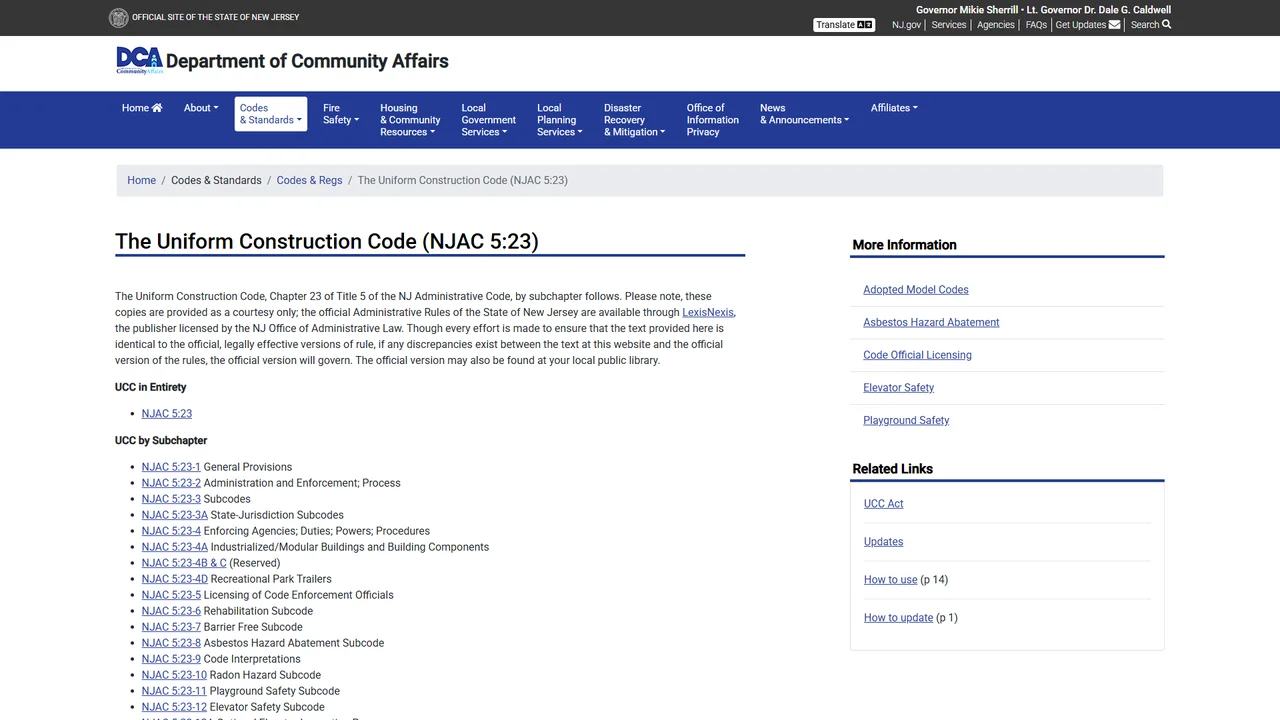
Task: Click Home in the breadcrumb trail
Action: tap(141, 181)
